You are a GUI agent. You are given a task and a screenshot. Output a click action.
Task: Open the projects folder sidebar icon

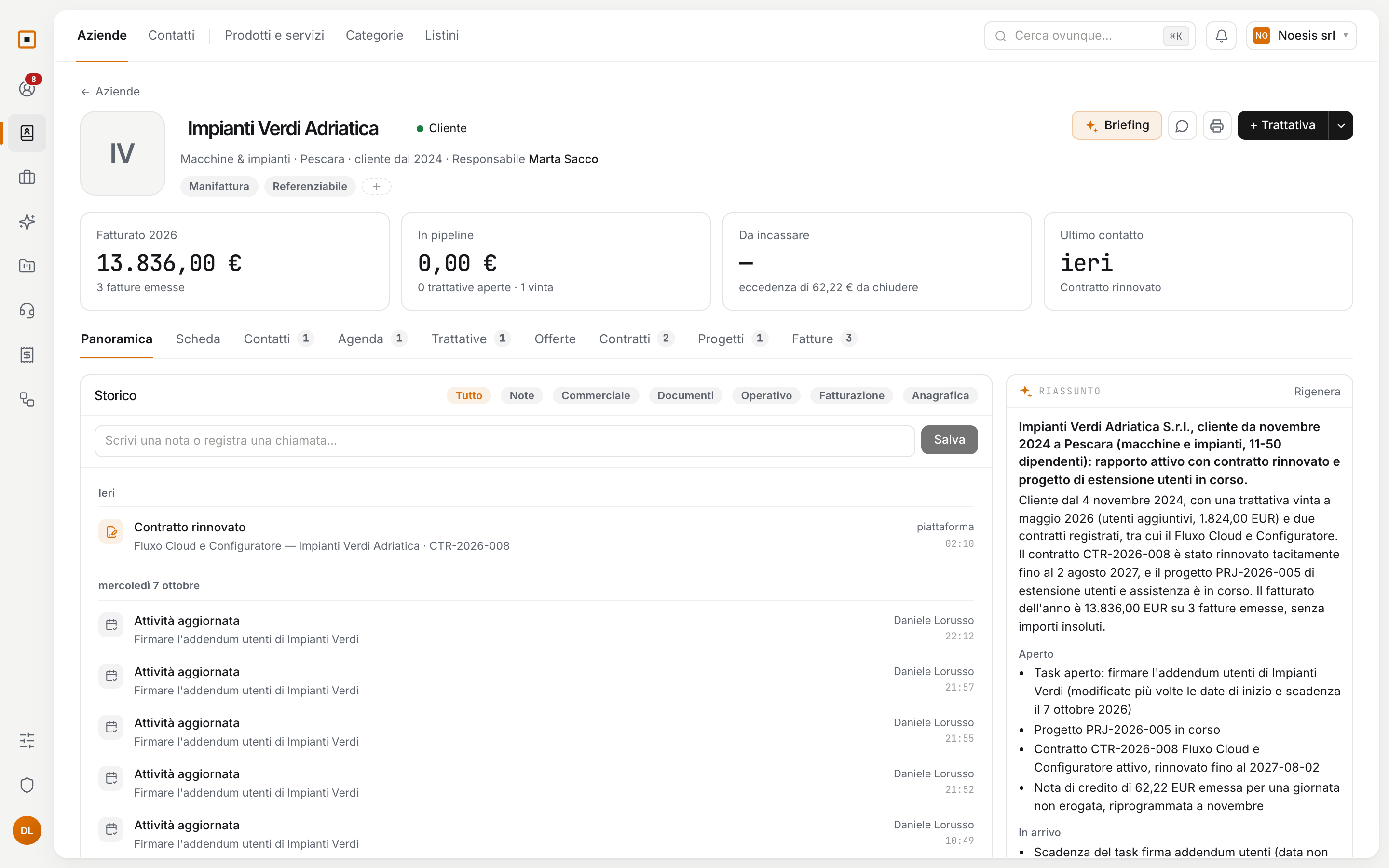[x=27, y=266]
